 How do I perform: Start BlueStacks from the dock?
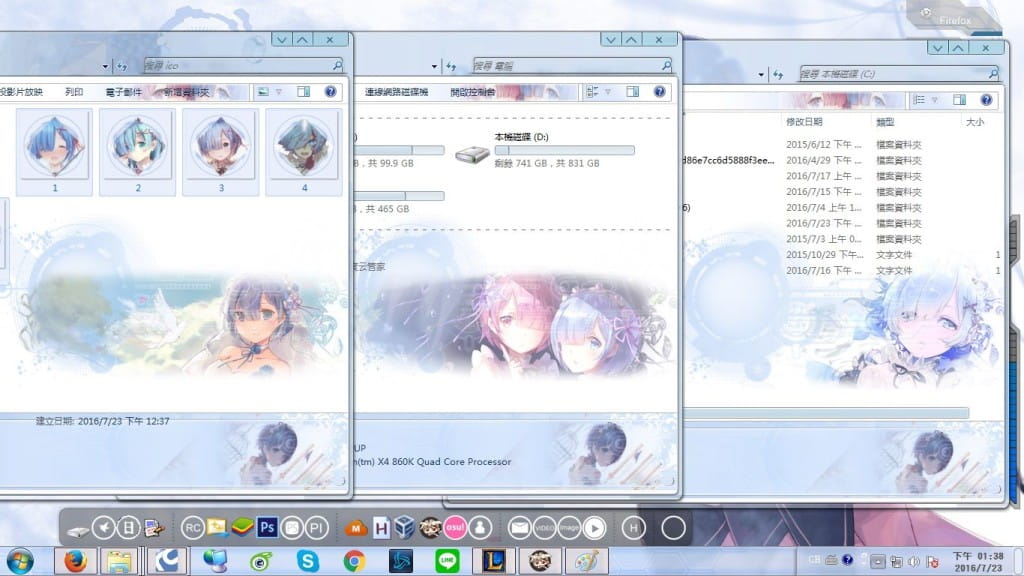(x=240, y=526)
